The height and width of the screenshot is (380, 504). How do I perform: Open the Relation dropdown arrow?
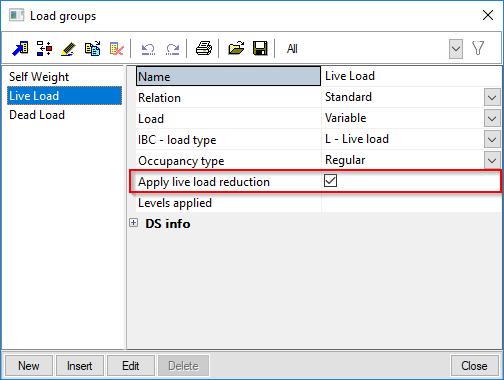(492, 98)
